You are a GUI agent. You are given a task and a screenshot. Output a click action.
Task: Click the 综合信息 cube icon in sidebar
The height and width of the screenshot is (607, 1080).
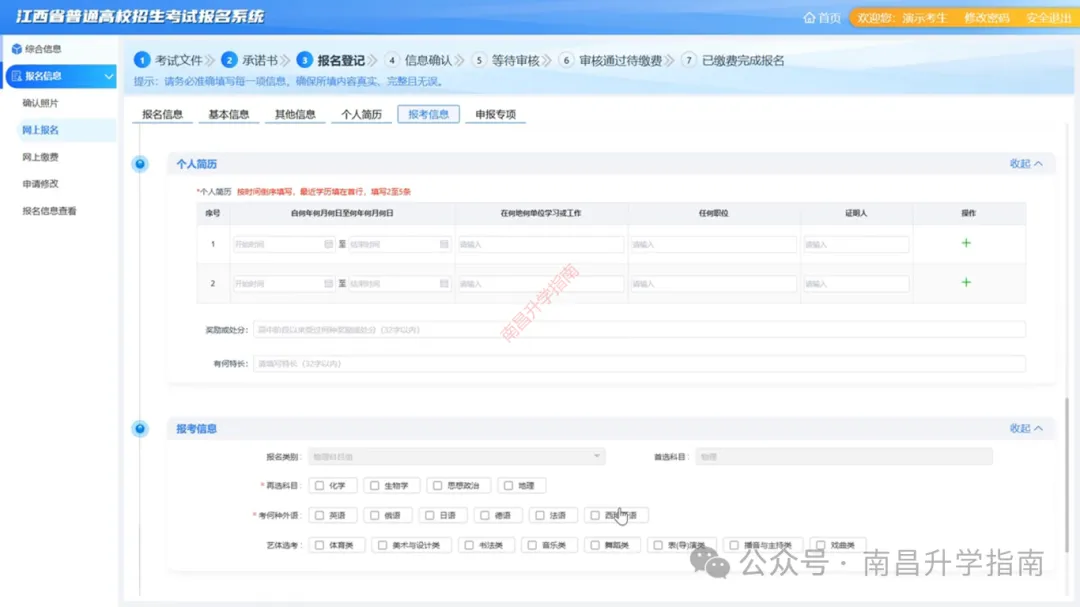[17, 49]
